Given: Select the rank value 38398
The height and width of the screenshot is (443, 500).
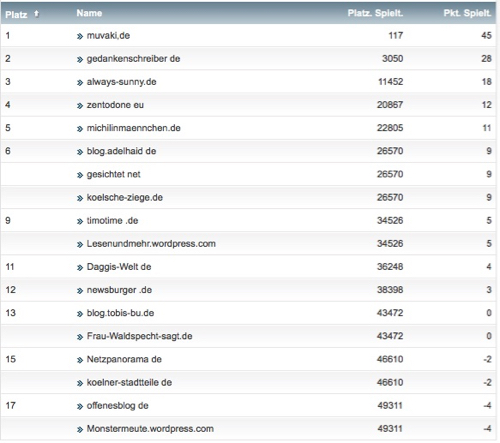Looking at the screenshot, I should [x=390, y=290].
